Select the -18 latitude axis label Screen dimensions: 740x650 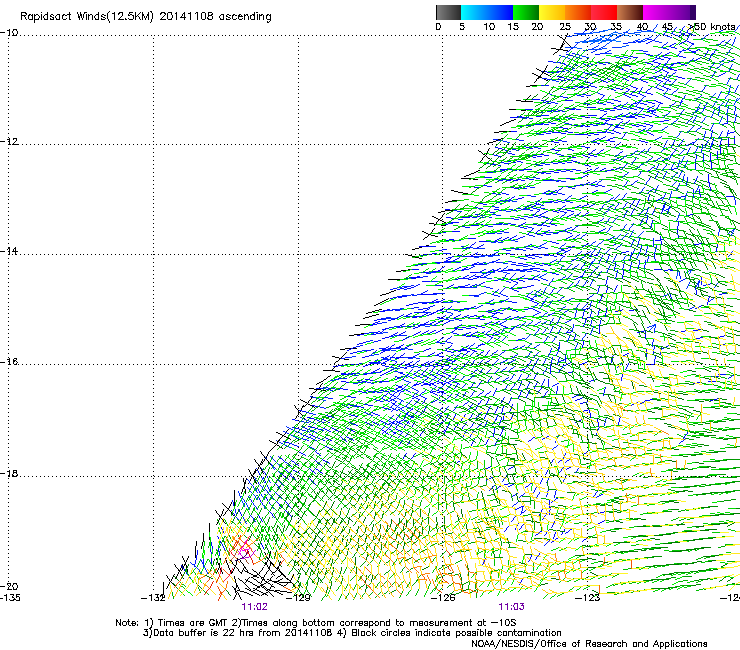tap(9, 473)
